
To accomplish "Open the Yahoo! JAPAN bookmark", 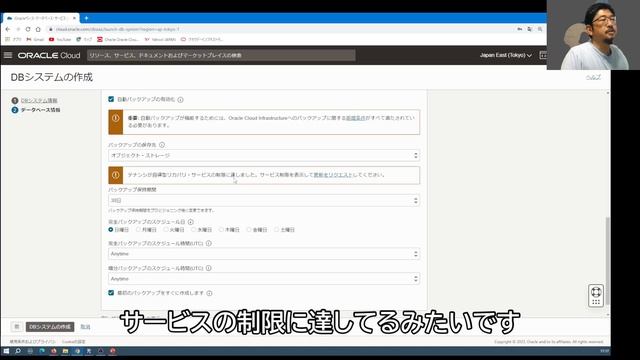I will click(x=160, y=40).
